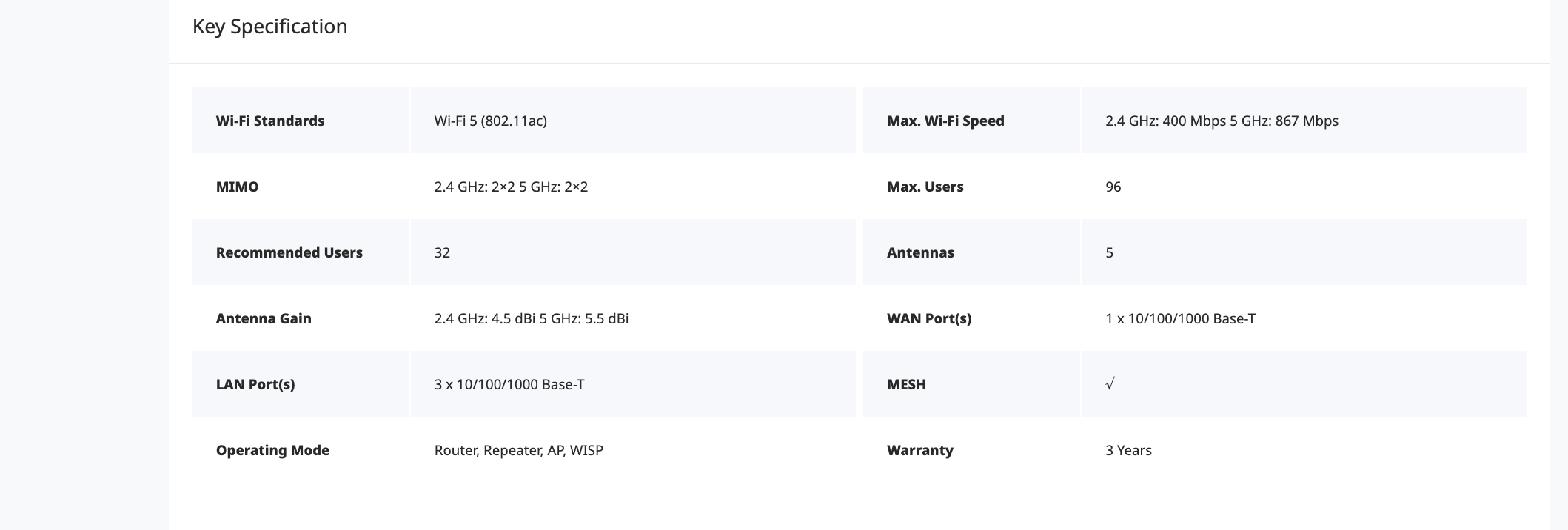
Task: Select the 3 x 10/100/1000 Base-T value
Action: [509, 384]
